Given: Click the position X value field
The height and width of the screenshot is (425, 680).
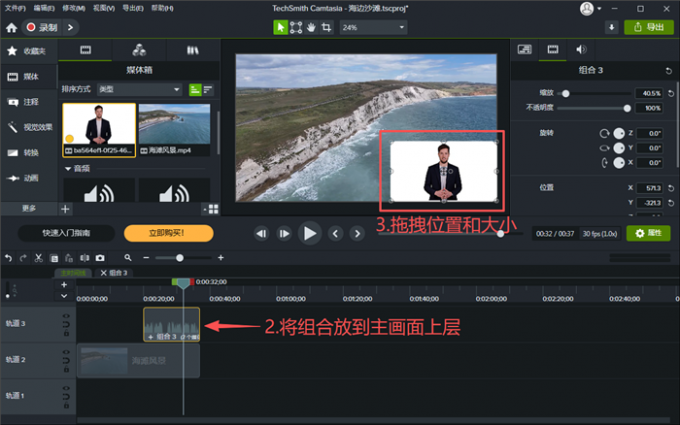Looking at the screenshot, I should click(x=649, y=188).
